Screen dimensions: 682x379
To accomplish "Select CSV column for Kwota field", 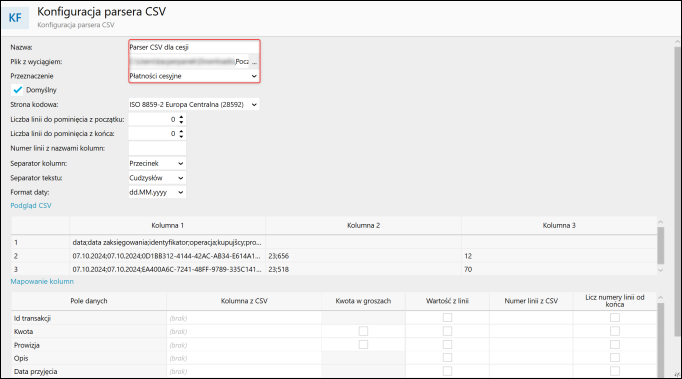I will click(244, 332).
